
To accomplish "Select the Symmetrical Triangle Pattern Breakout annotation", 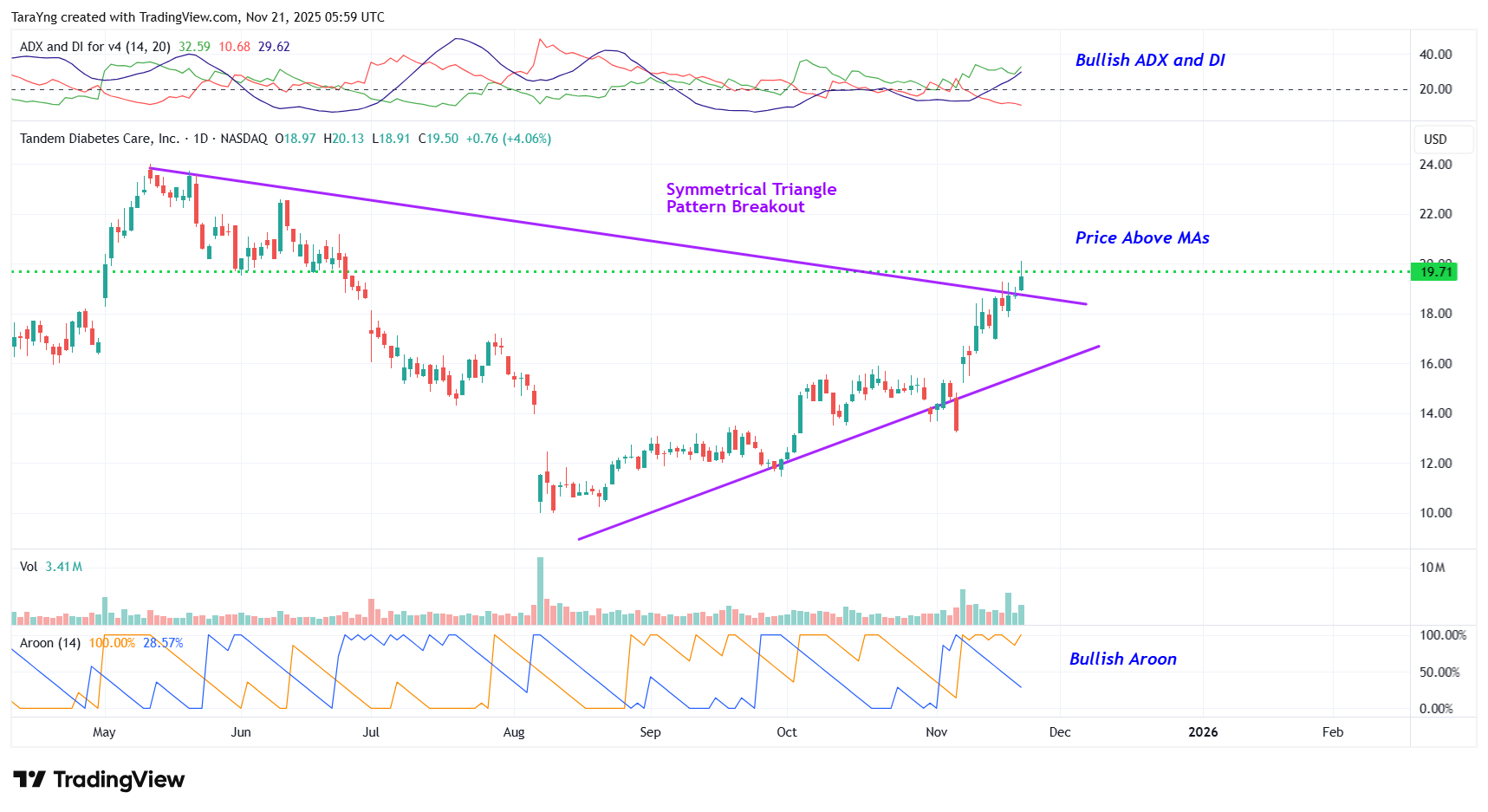I will point(750,198).
